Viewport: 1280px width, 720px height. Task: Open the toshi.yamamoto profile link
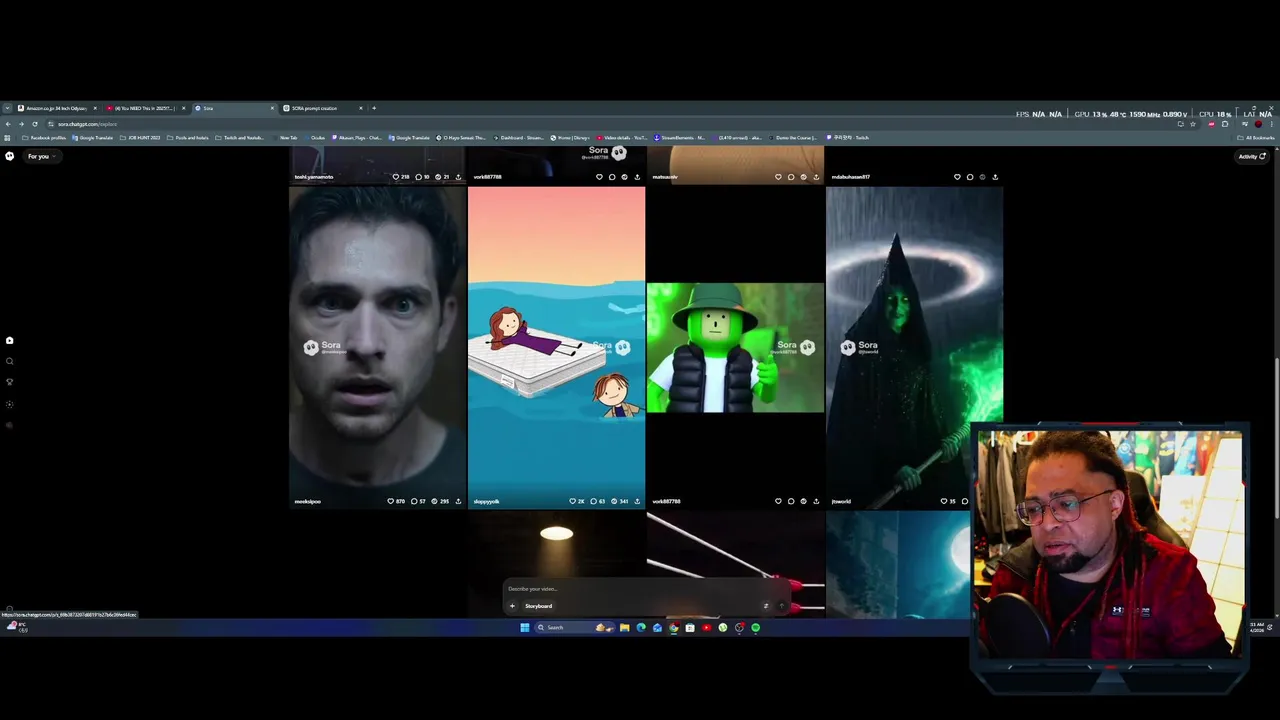pyautogui.click(x=314, y=177)
